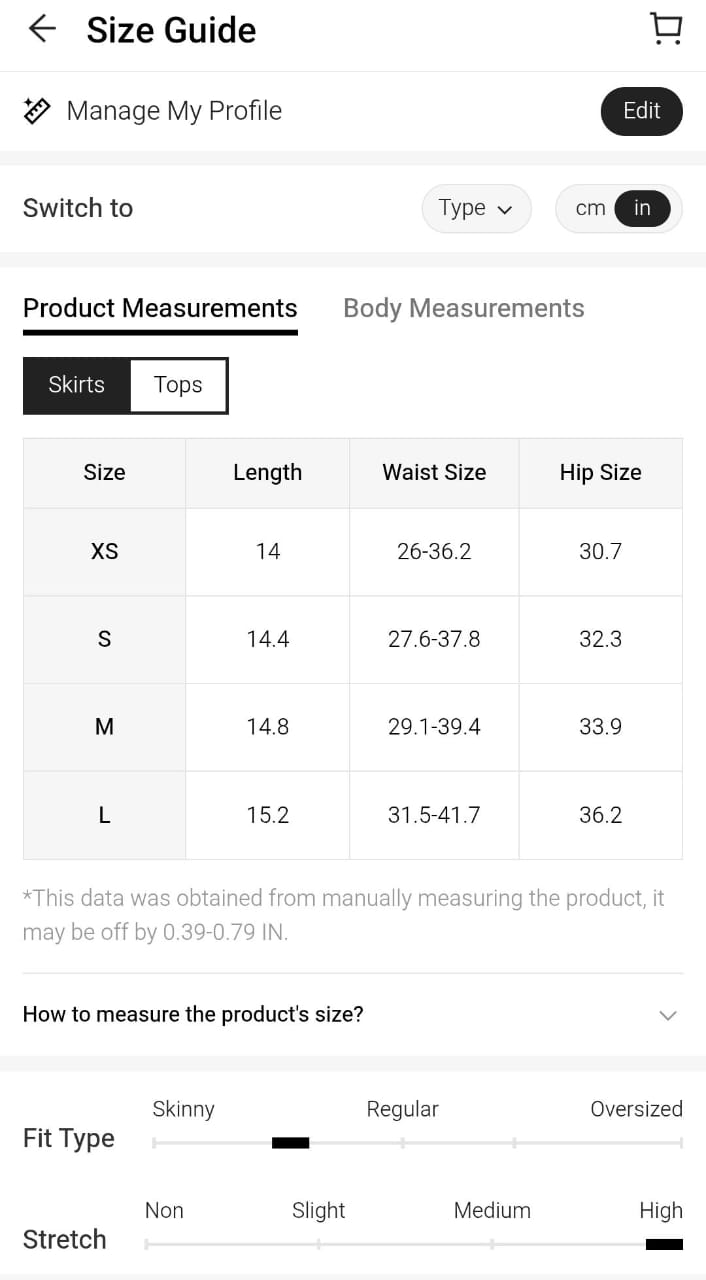Click the Stretch slider High marker
Image resolution: width=706 pixels, height=1280 pixels.
pyautogui.click(x=664, y=1244)
